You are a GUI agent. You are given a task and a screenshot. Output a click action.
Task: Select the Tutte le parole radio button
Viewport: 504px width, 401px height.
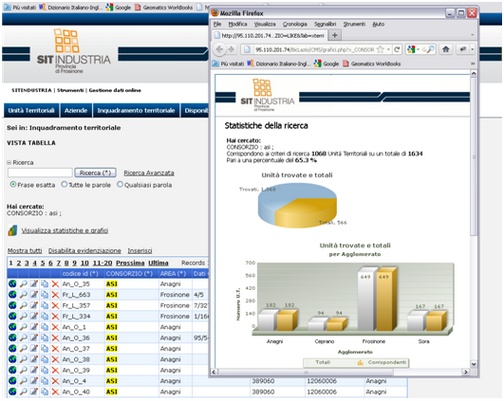coord(64,184)
